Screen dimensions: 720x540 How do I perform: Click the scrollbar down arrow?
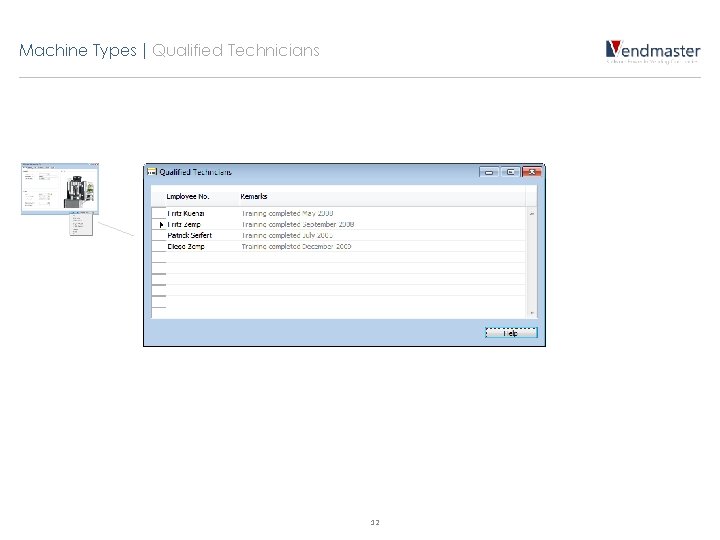pyautogui.click(x=532, y=313)
